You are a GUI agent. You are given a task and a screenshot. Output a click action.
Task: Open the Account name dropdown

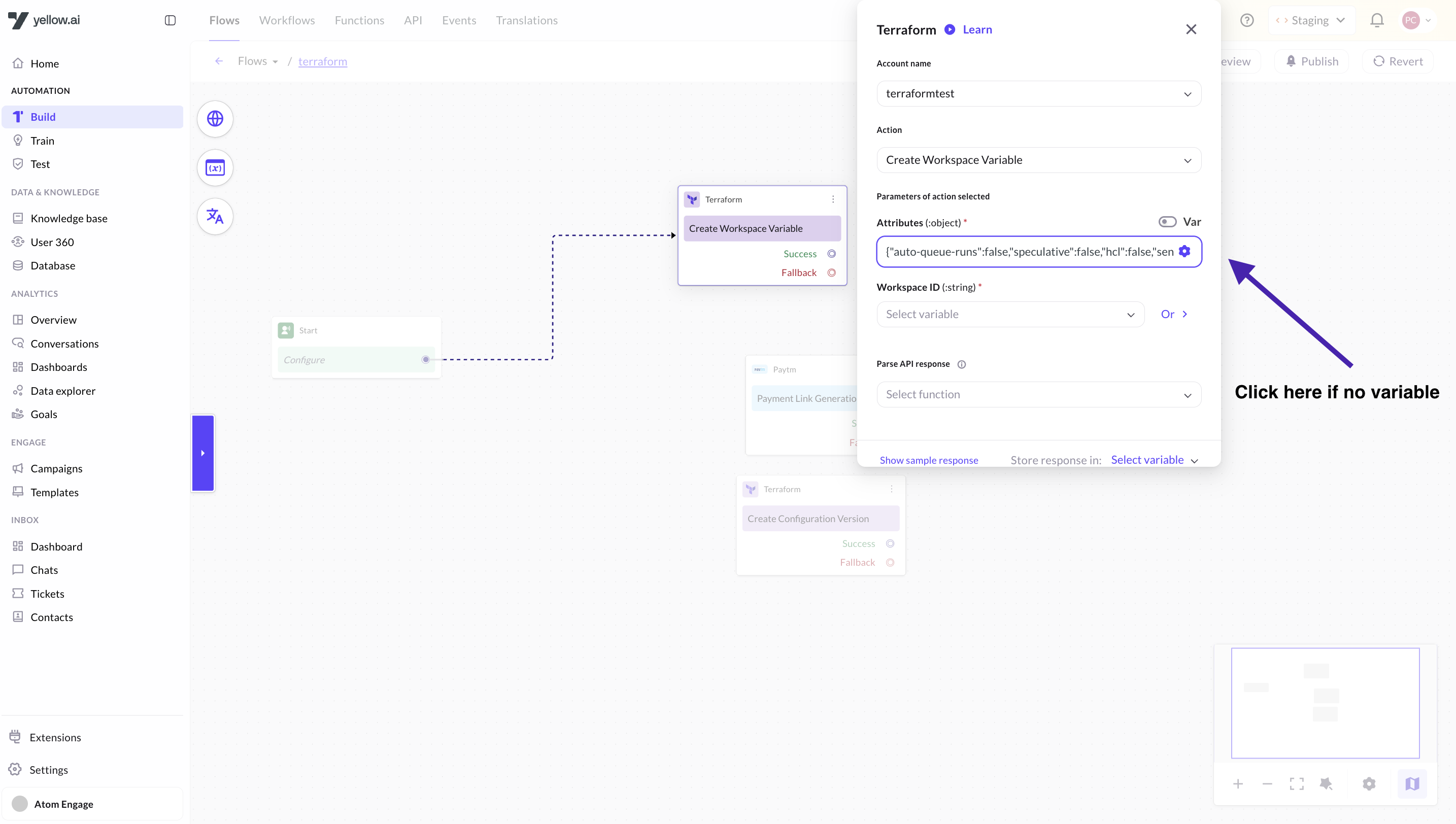1039,93
